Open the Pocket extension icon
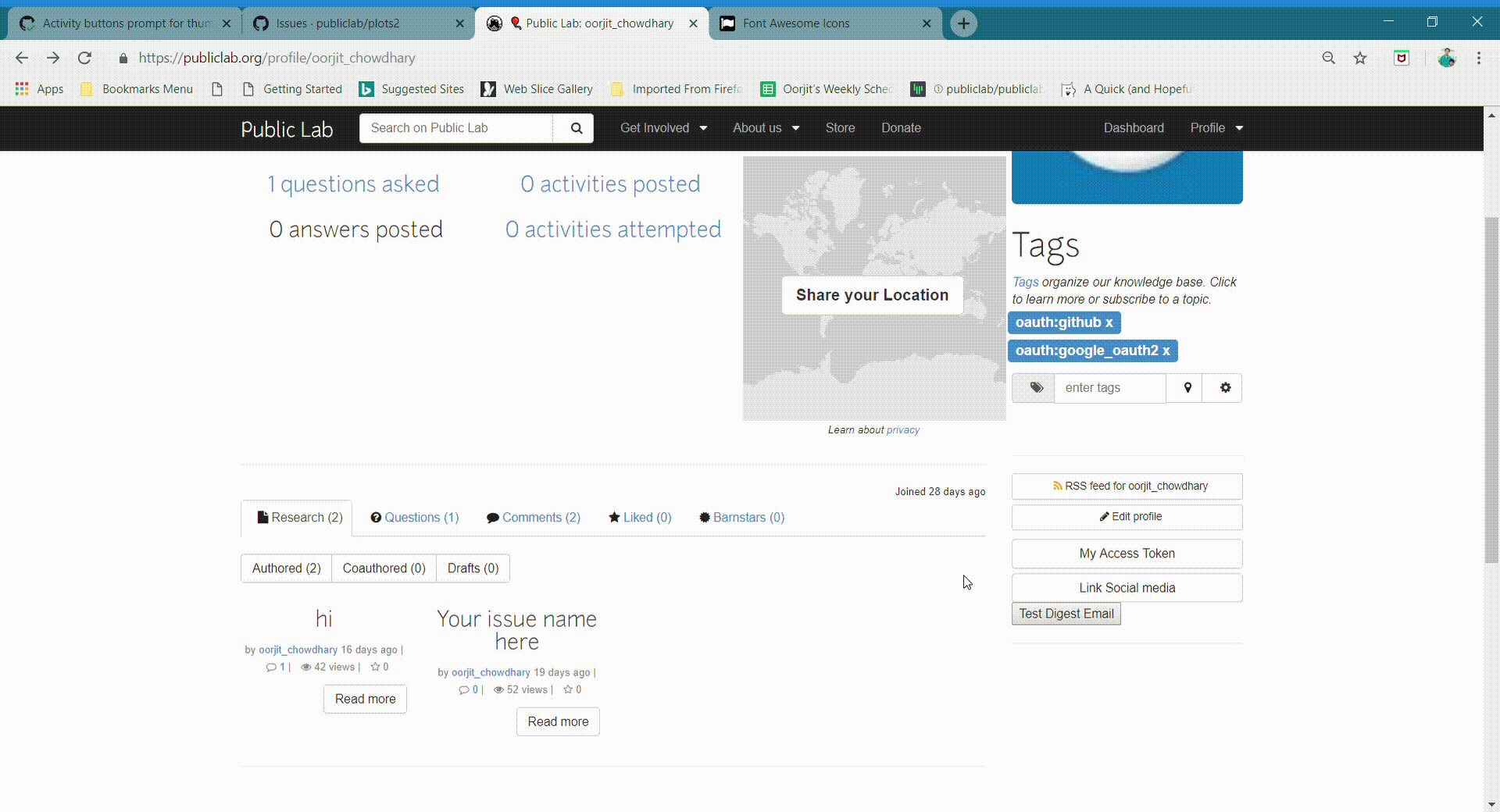This screenshot has width=1500, height=812. tap(1402, 58)
